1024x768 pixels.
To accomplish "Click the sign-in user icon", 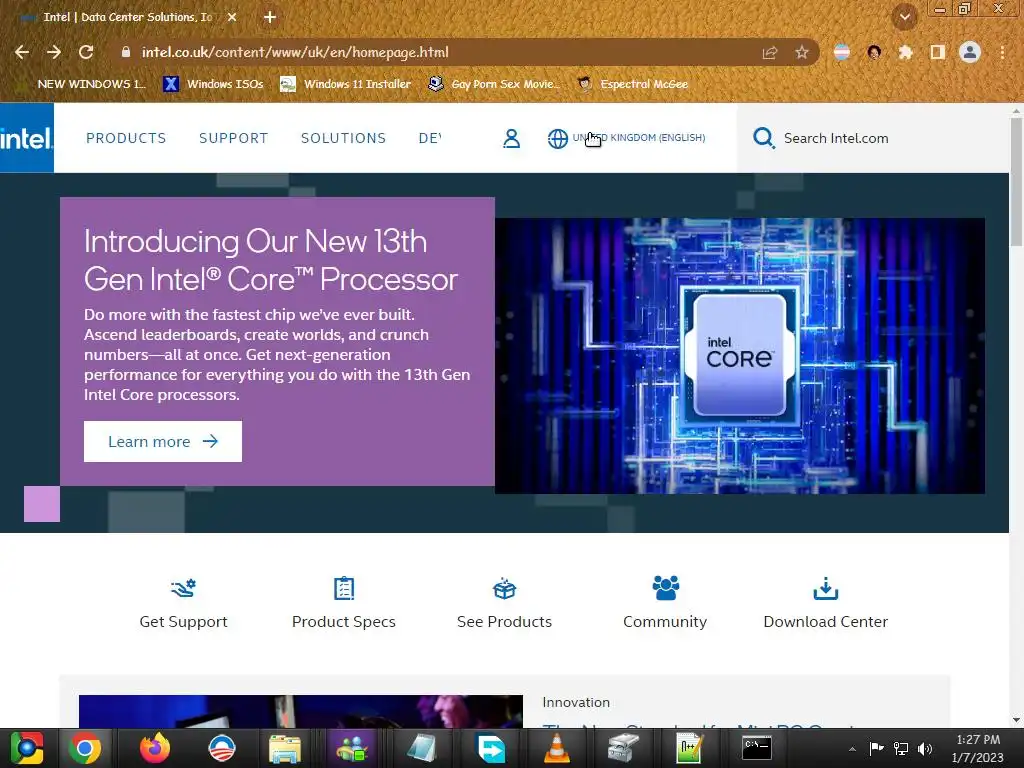I will tap(511, 138).
